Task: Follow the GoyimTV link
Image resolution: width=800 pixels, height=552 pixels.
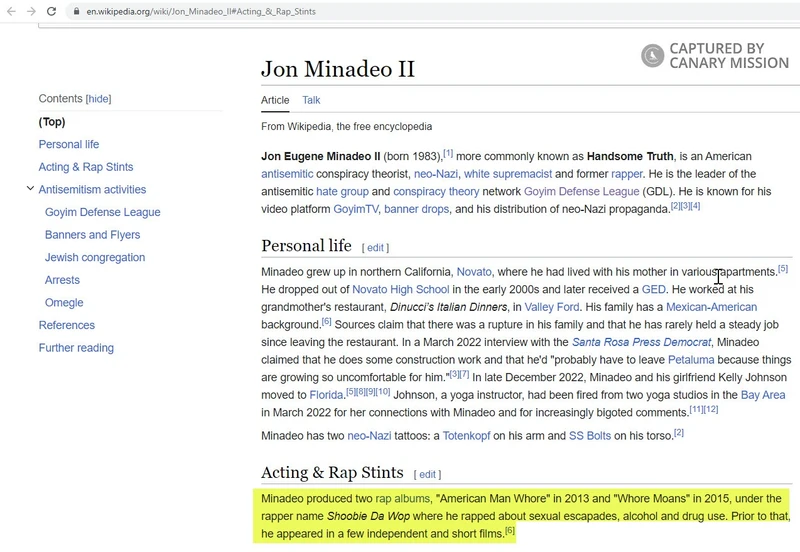Action: click(x=356, y=209)
